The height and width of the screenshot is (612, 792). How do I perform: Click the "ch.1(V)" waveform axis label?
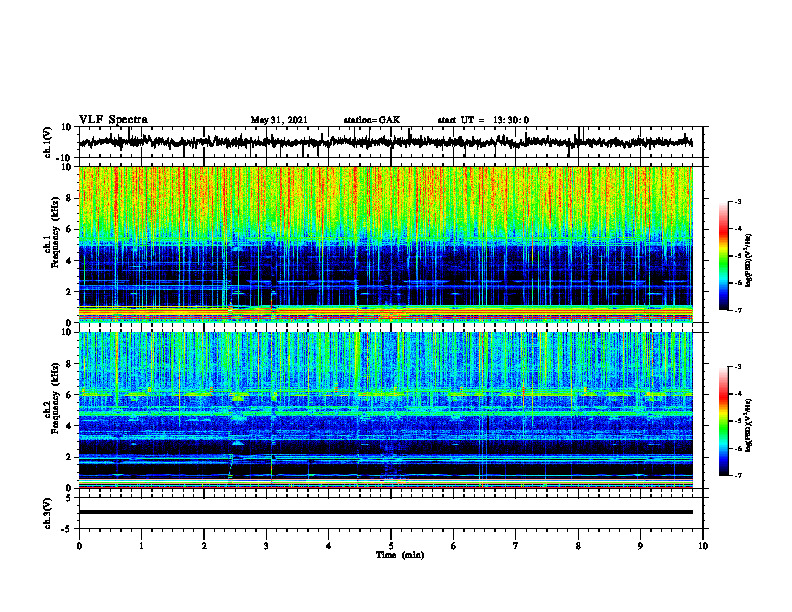click(x=48, y=142)
